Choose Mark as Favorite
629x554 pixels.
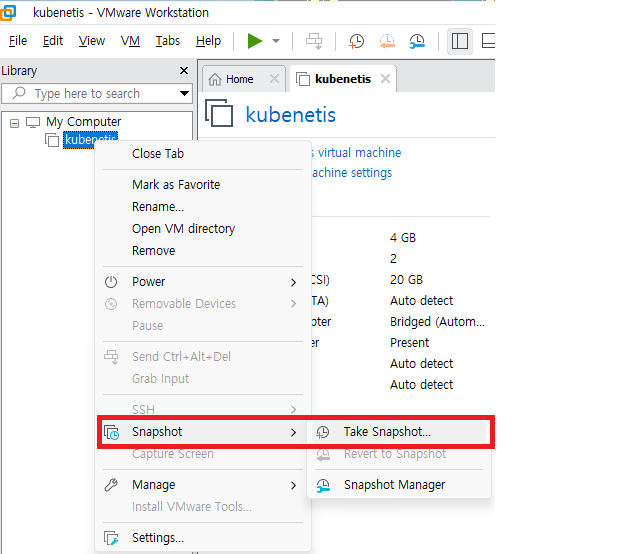click(176, 185)
